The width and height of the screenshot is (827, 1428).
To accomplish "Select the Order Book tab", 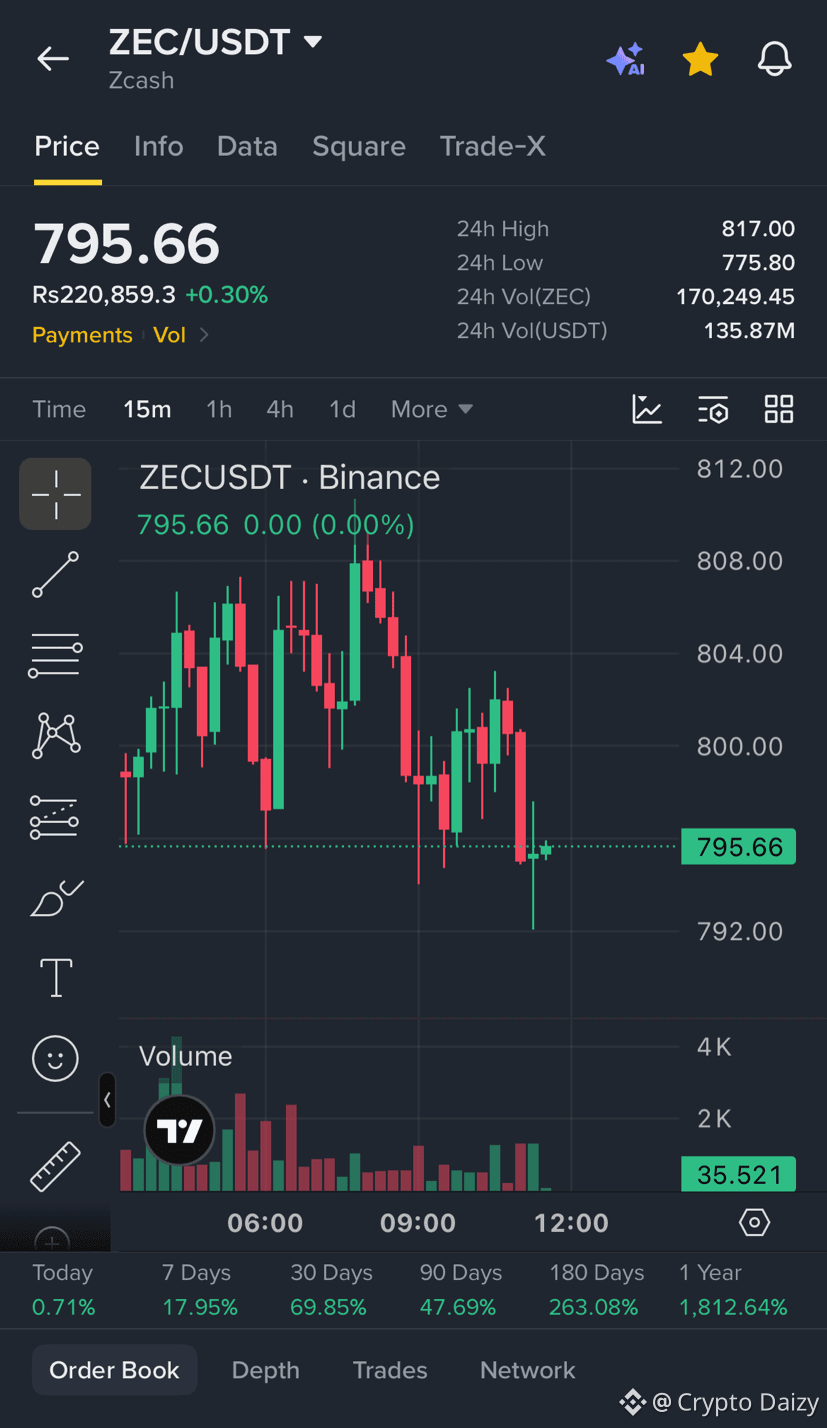I will click(x=115, y=1370).
